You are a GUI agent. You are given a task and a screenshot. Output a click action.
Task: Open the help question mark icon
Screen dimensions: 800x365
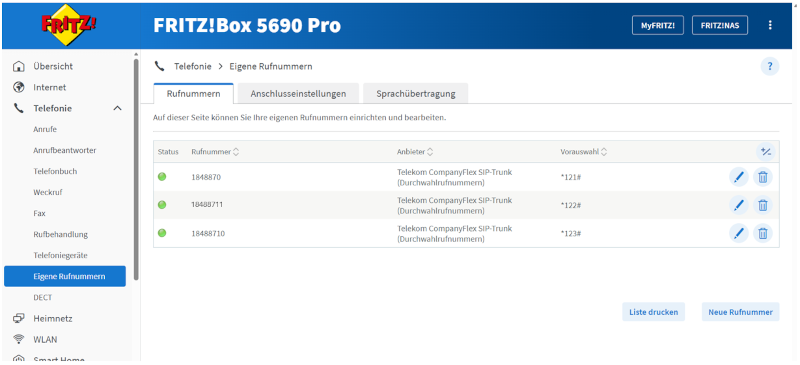tap(770, 66)
